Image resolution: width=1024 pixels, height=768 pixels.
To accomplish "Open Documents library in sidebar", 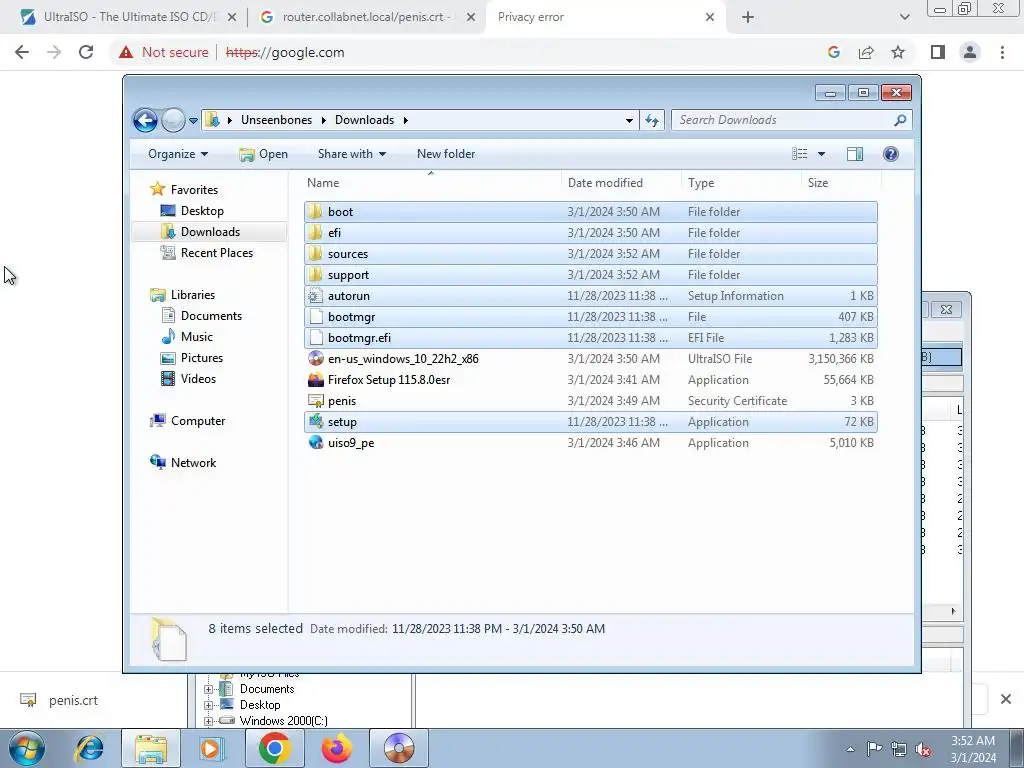I will pos(211,316).
